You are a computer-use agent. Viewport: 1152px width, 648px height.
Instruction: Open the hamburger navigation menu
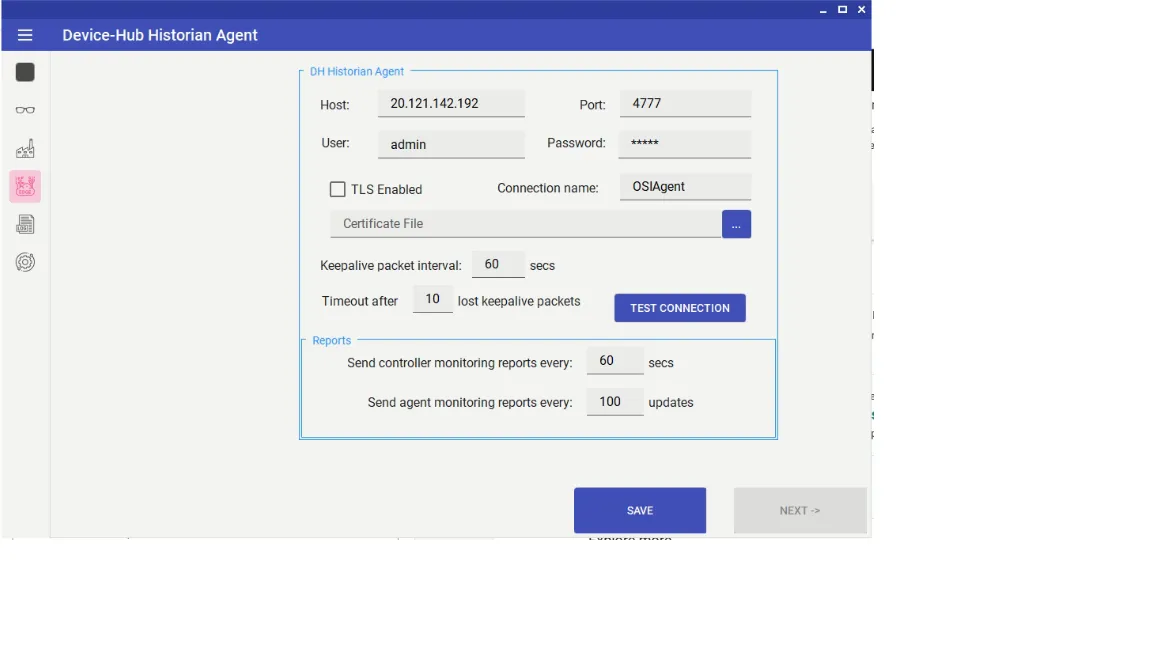tap(25, 35)
